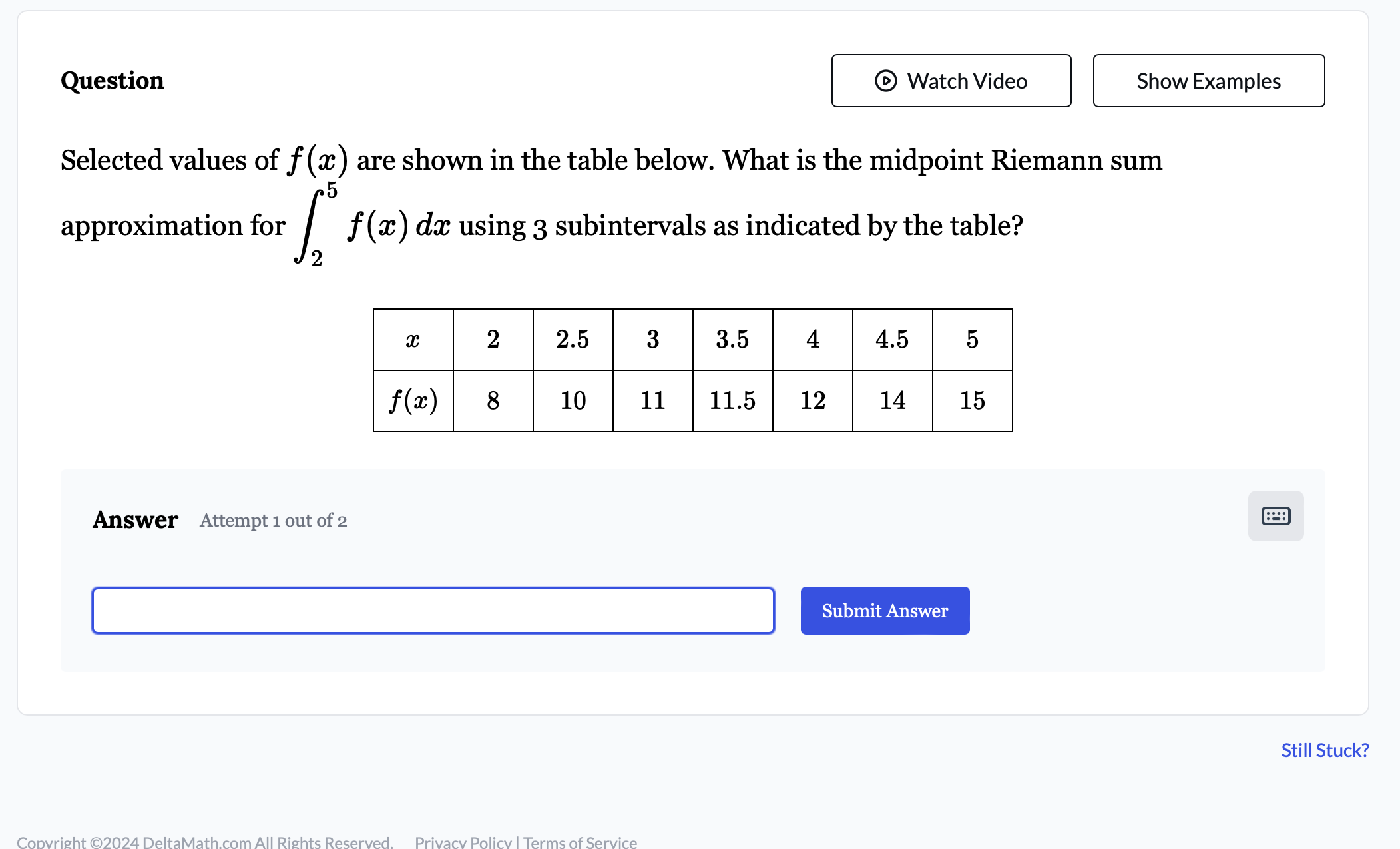Click the table cell showing 11.5

pyautogui.click(x=732, y=400)
